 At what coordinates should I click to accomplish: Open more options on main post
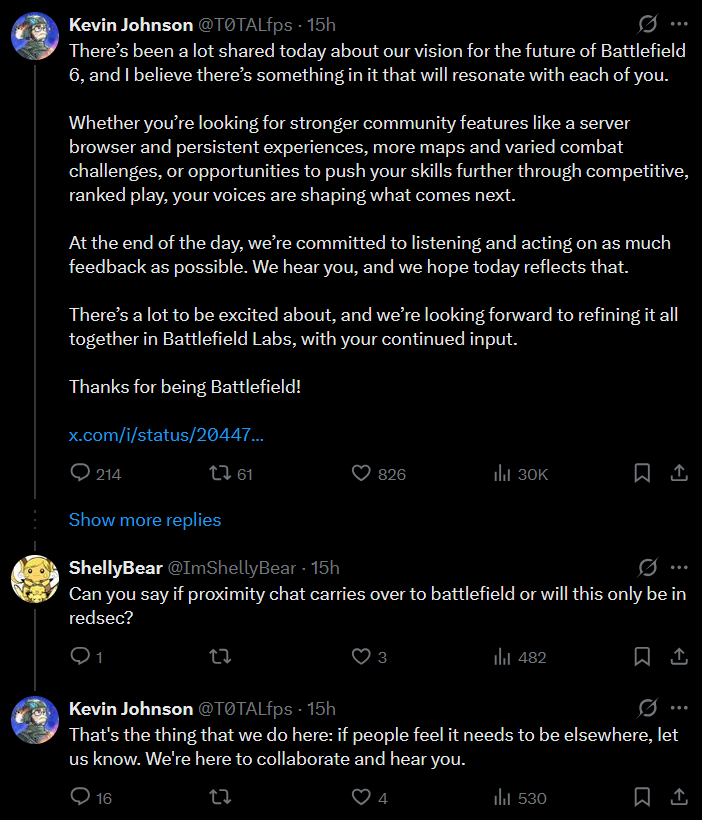coord(679,23)
